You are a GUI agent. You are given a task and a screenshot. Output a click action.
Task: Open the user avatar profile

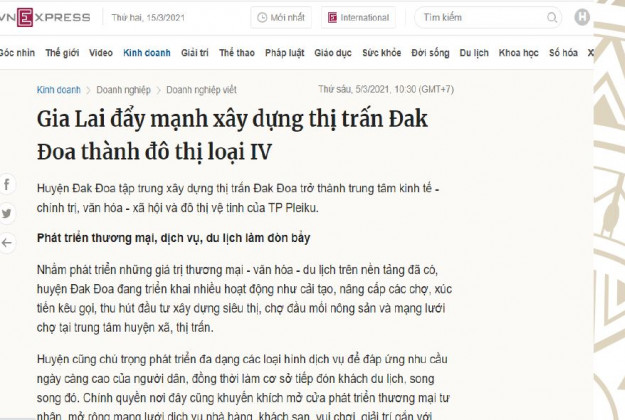(x=583, y=17)
